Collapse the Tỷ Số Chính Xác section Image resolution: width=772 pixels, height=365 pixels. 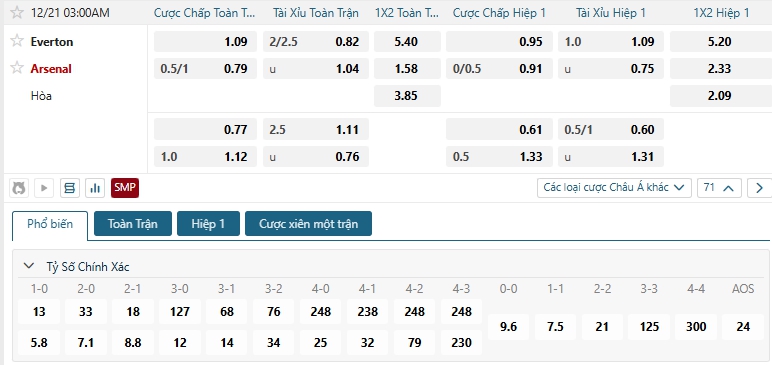pos(29,266)
